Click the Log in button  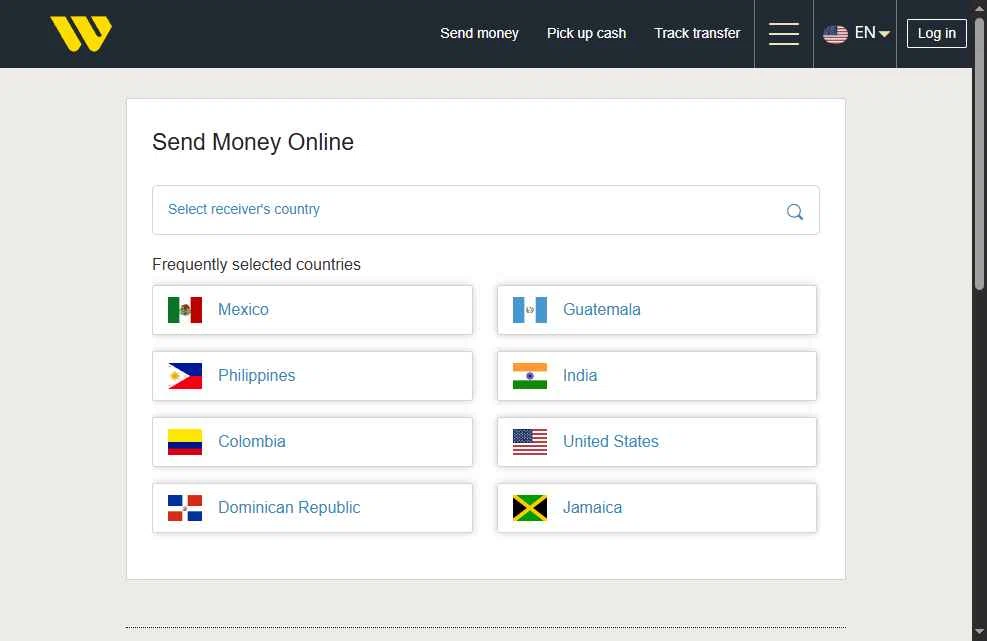pyautogui.click(x=936, y=33)
